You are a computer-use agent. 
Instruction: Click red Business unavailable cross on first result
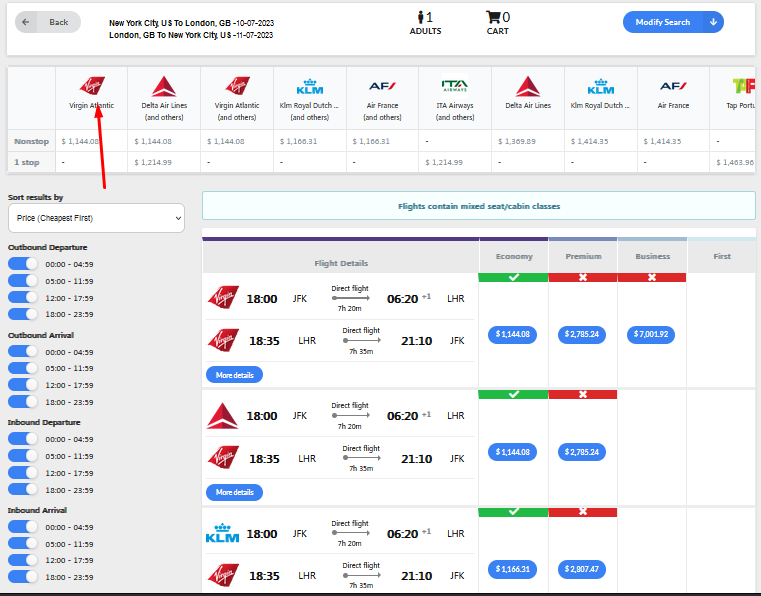coord(652,277)
